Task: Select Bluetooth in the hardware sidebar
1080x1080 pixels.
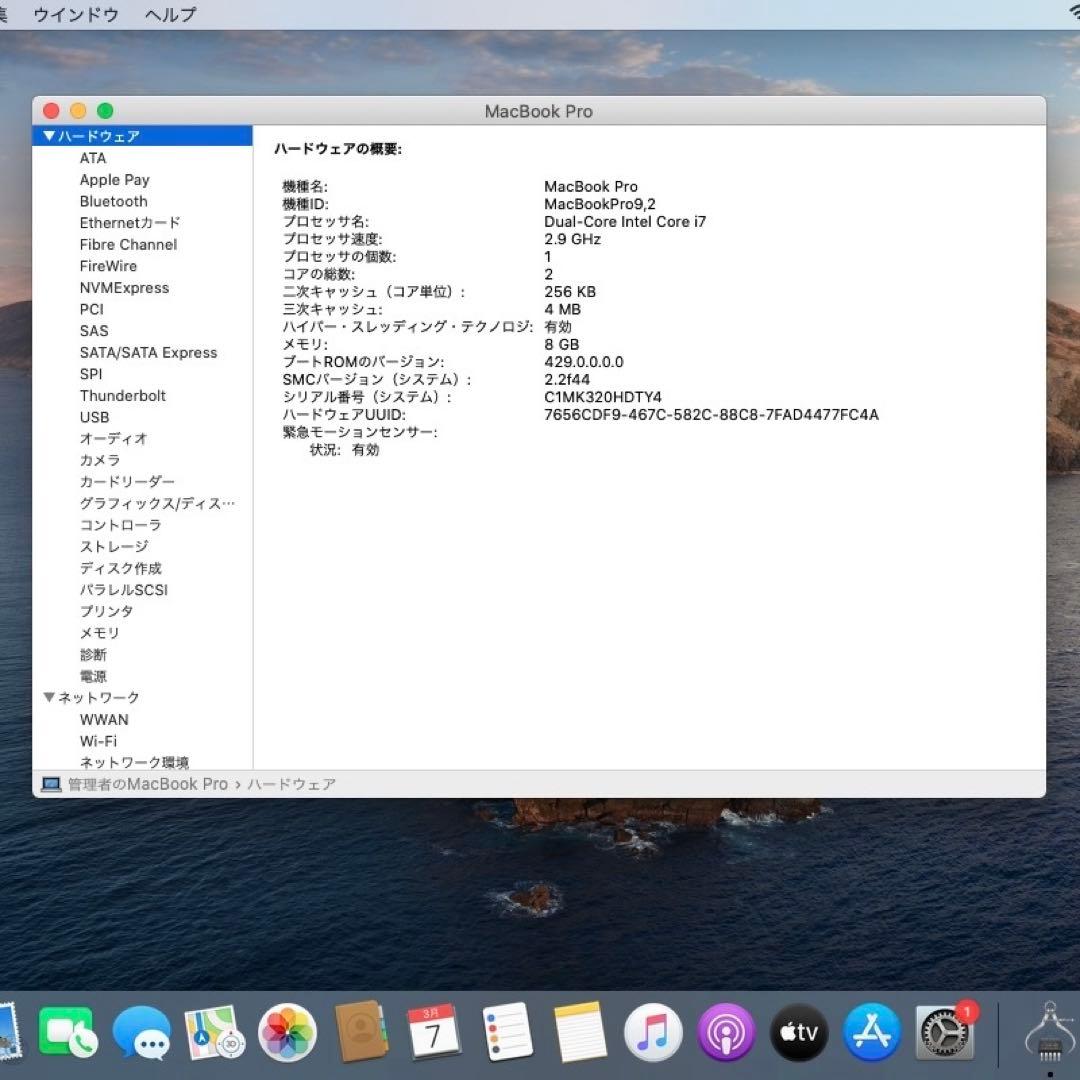Action: click(113, 201)
